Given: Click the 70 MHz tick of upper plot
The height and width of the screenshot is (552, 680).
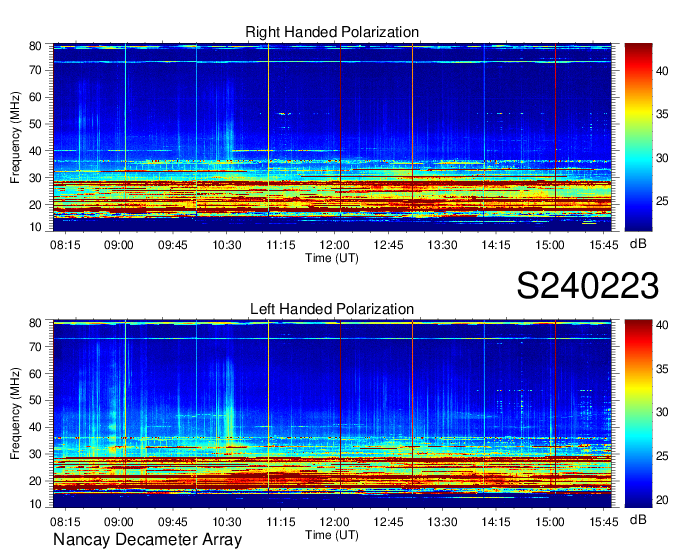Looking at the screenshot, I should (x=35, y=70).
